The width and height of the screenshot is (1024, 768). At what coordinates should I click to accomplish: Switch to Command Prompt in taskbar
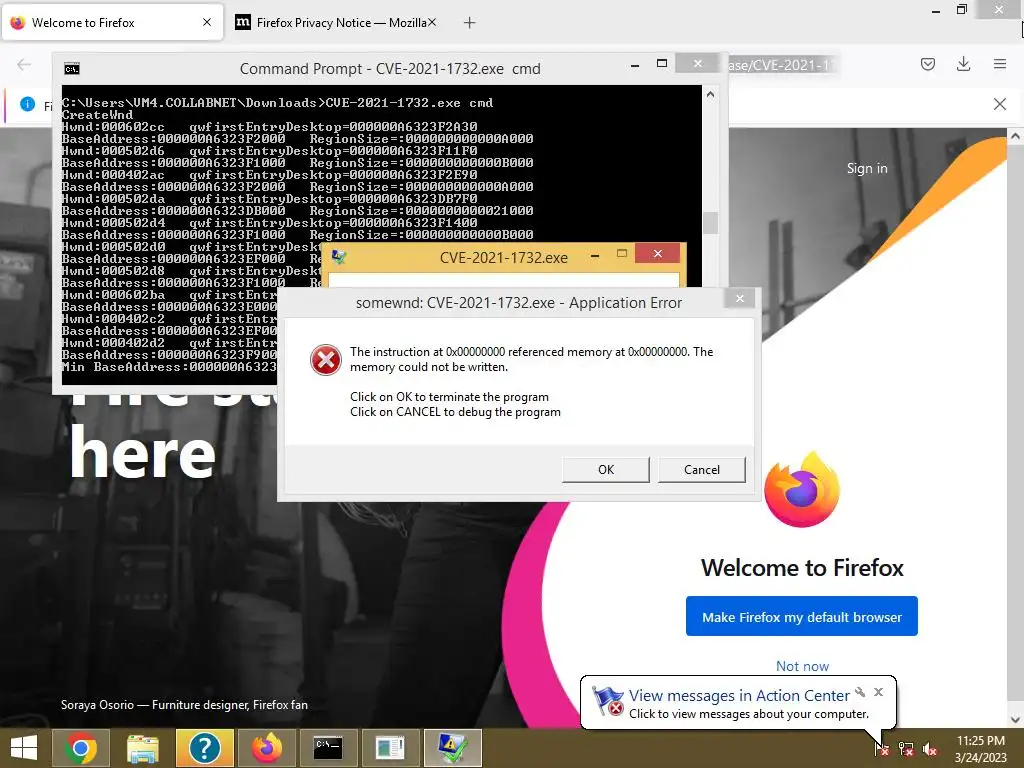click(328, 748)
